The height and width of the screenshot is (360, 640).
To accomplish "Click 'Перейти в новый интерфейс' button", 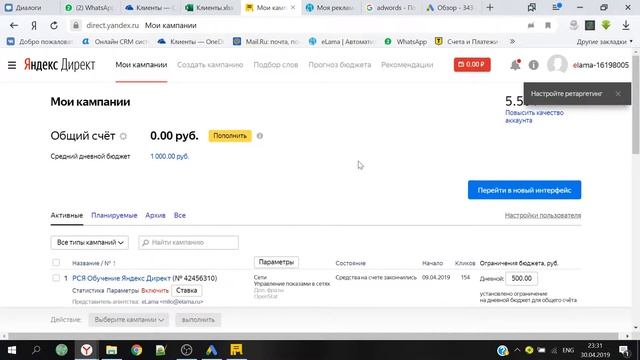I will 524,190.
